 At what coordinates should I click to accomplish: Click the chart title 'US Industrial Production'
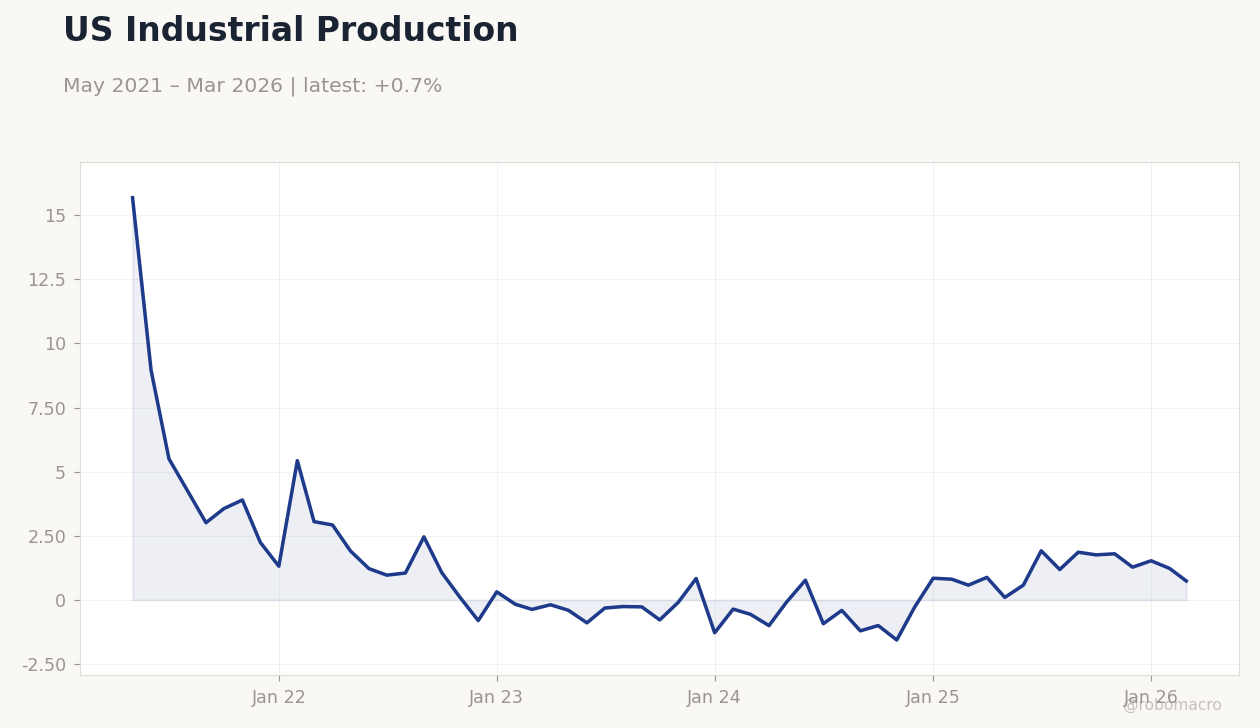(x=290, y=31)
